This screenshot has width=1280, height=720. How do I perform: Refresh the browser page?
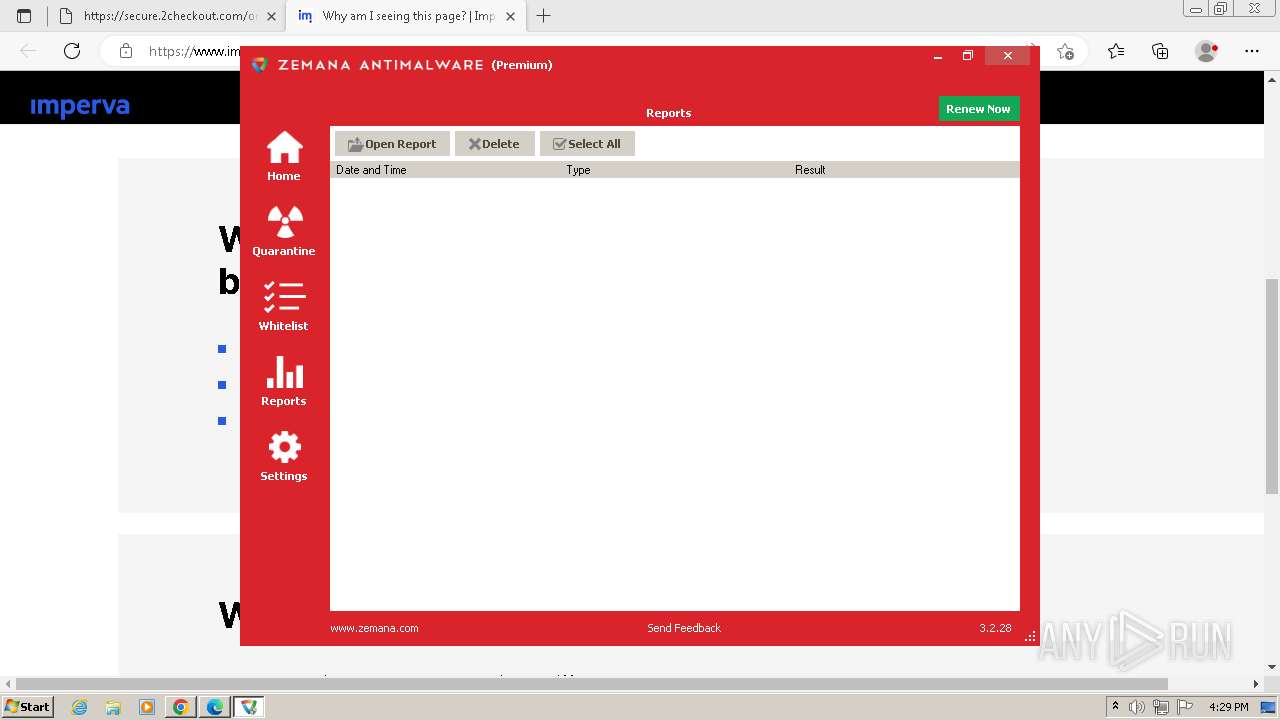pyautogui.click(x=72, y=51)
